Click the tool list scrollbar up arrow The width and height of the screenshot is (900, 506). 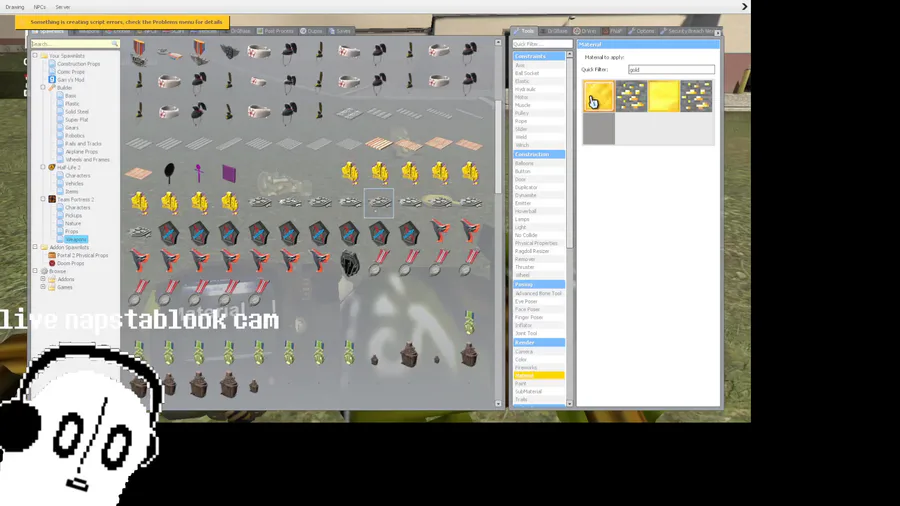(x=569, y=55)
